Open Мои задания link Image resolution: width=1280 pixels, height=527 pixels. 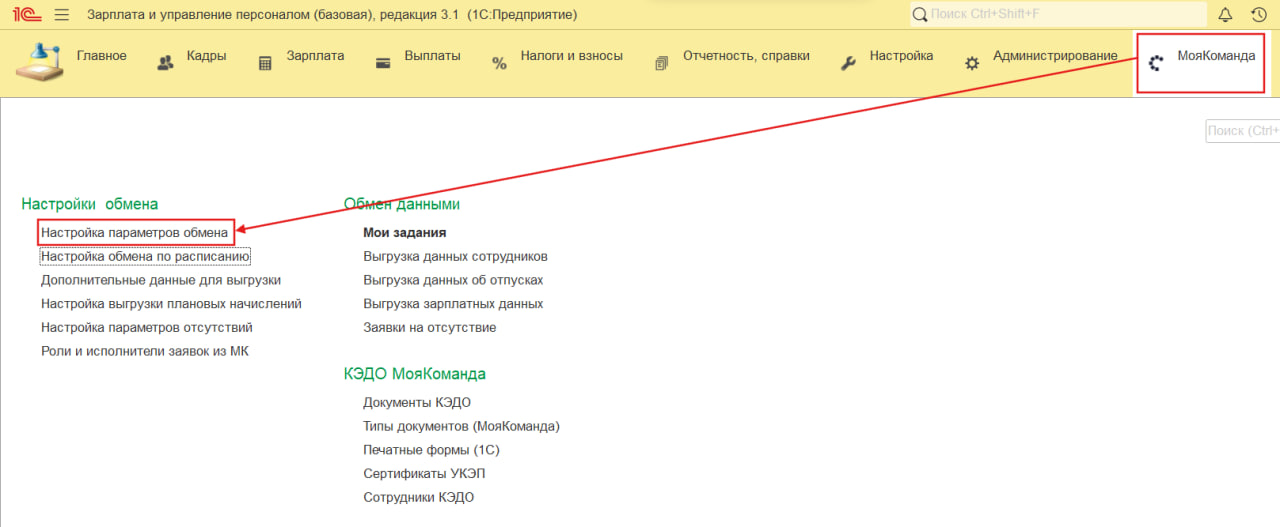coord(404,232)
